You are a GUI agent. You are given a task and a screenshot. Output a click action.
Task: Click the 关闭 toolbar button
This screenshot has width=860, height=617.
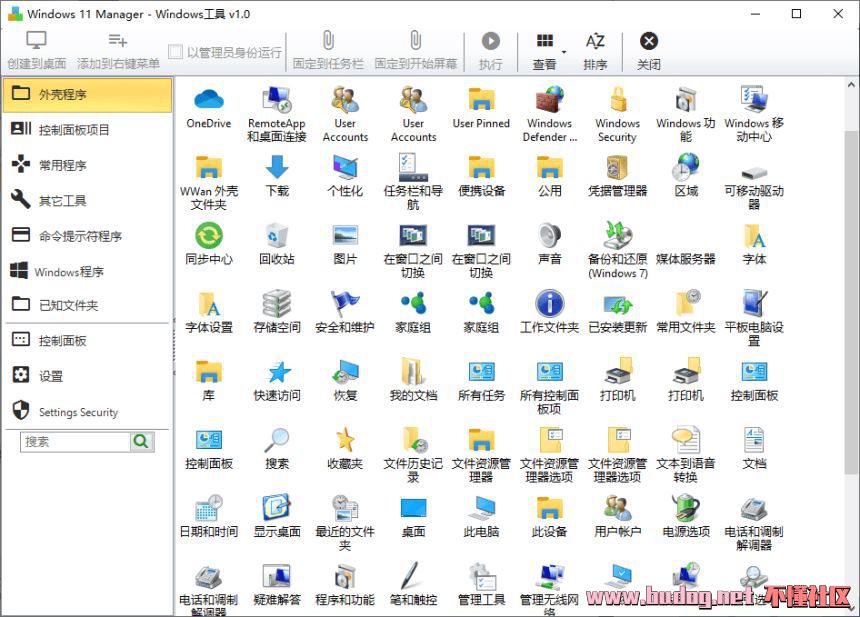(x=648, y=50)
